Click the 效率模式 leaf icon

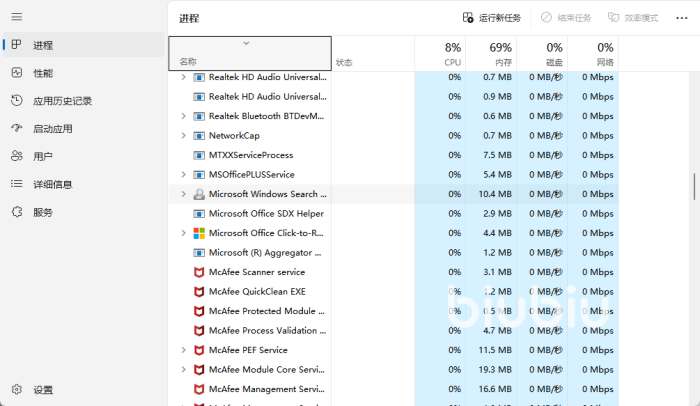point(613,17)
